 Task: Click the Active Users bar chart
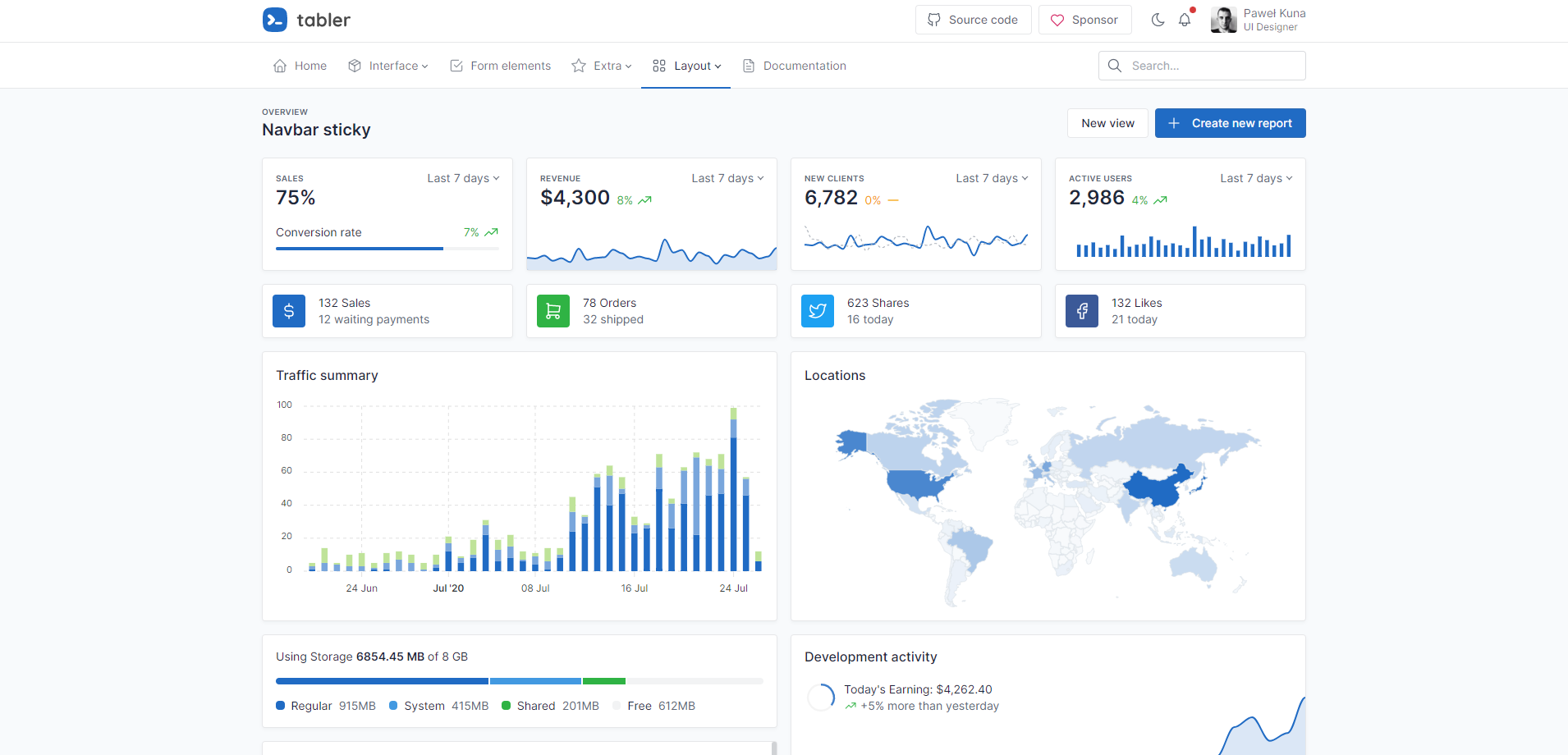click(1183, 242)
